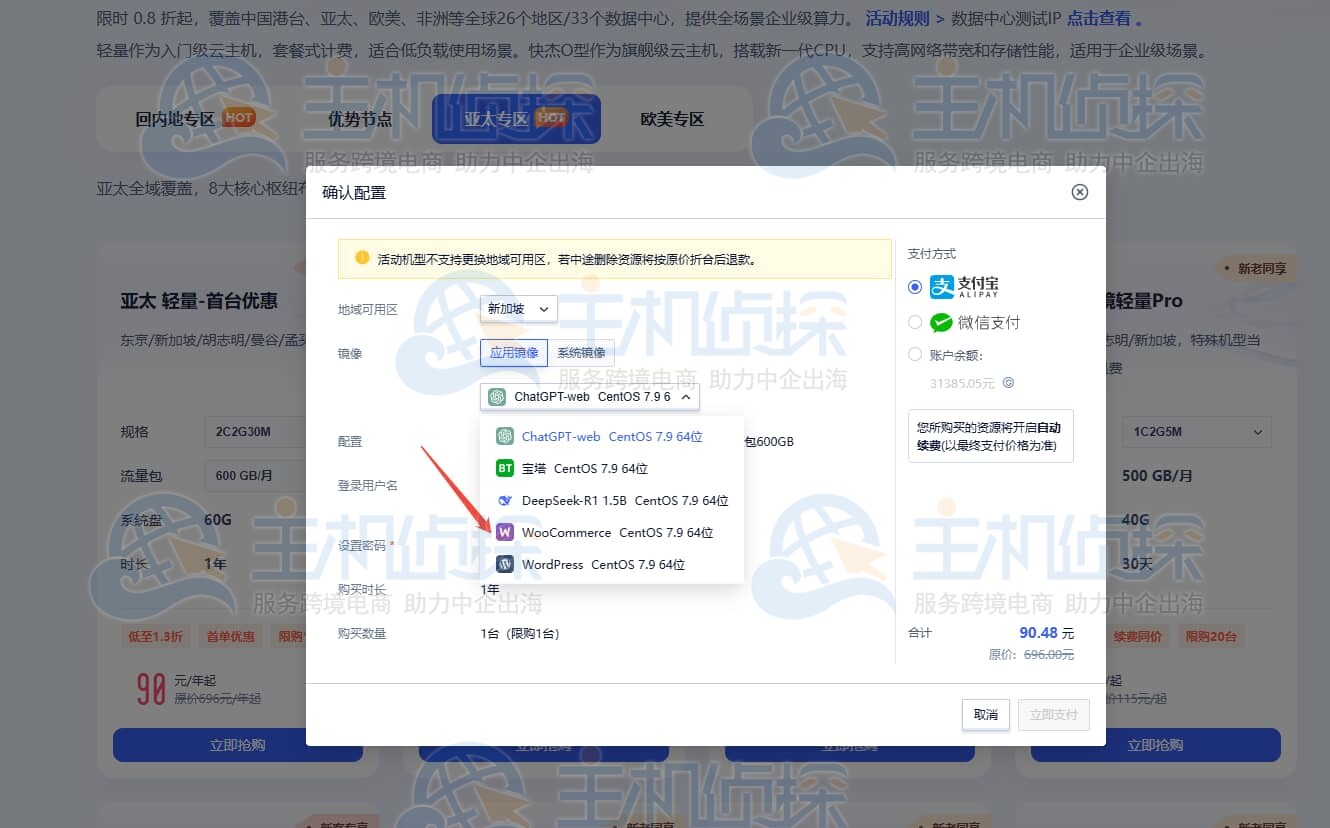Click the green 宝塔 BT icon

pos(505,468)
